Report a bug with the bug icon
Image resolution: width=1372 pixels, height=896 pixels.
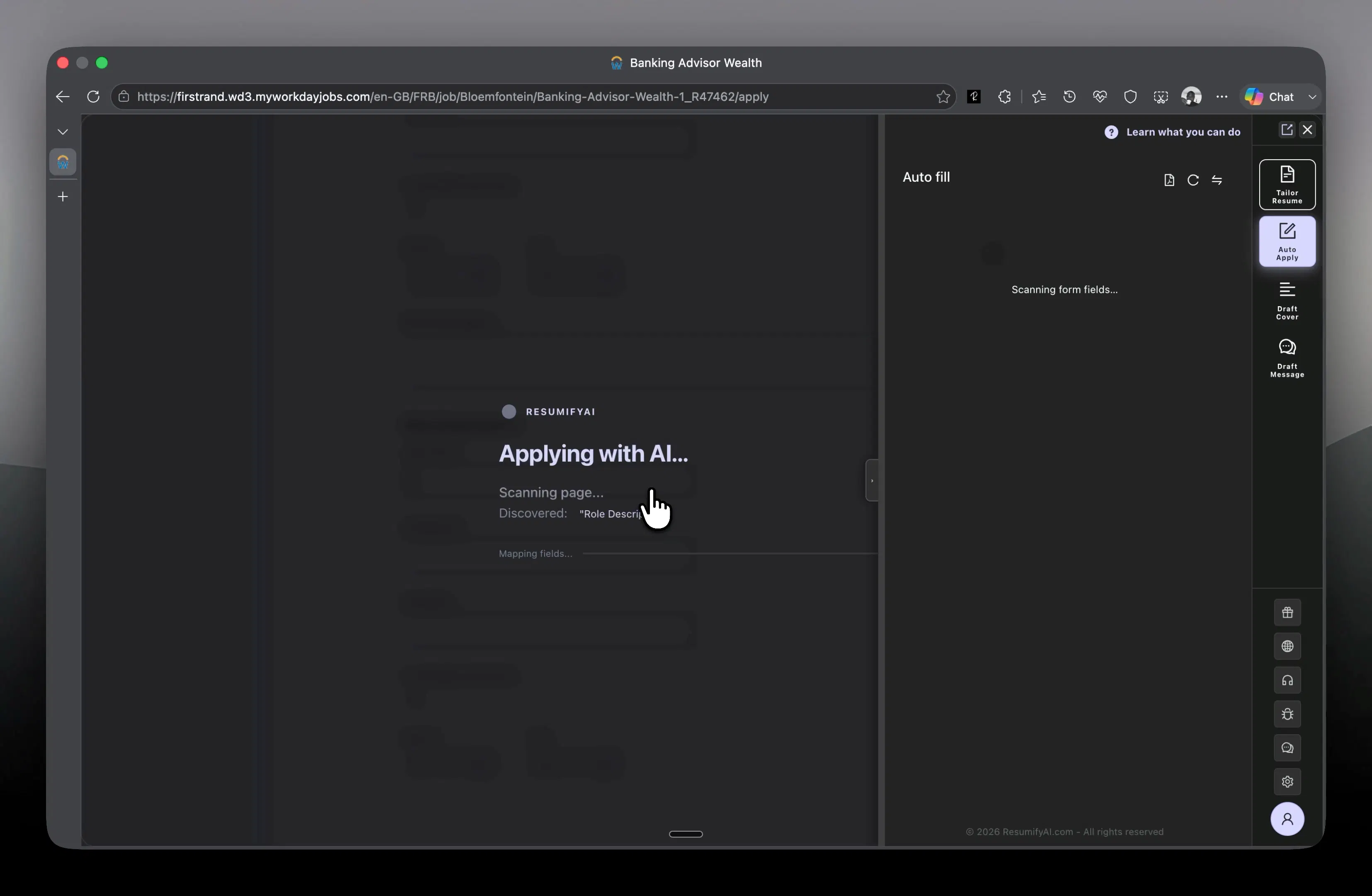(1287, 714)
